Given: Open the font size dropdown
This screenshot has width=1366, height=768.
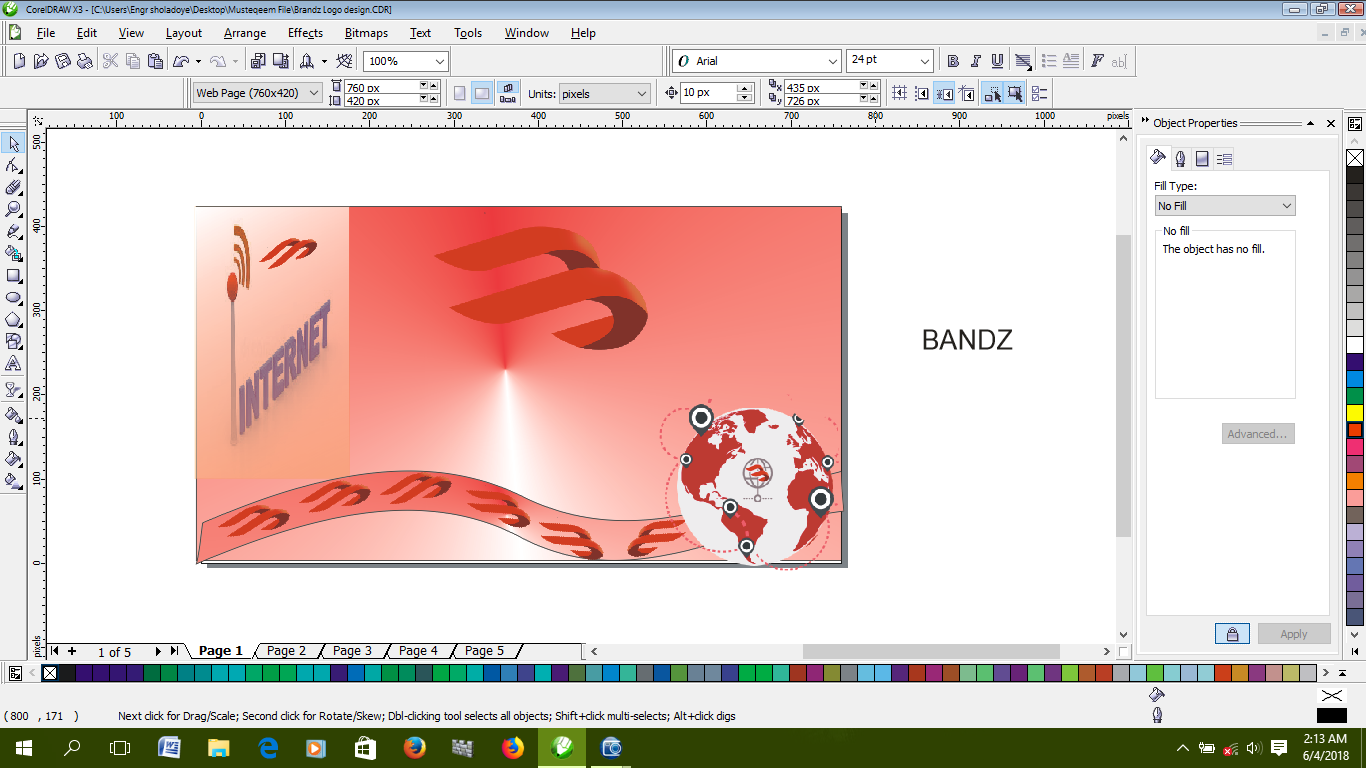Looking at the screenshot, I should tap(926, 60).
